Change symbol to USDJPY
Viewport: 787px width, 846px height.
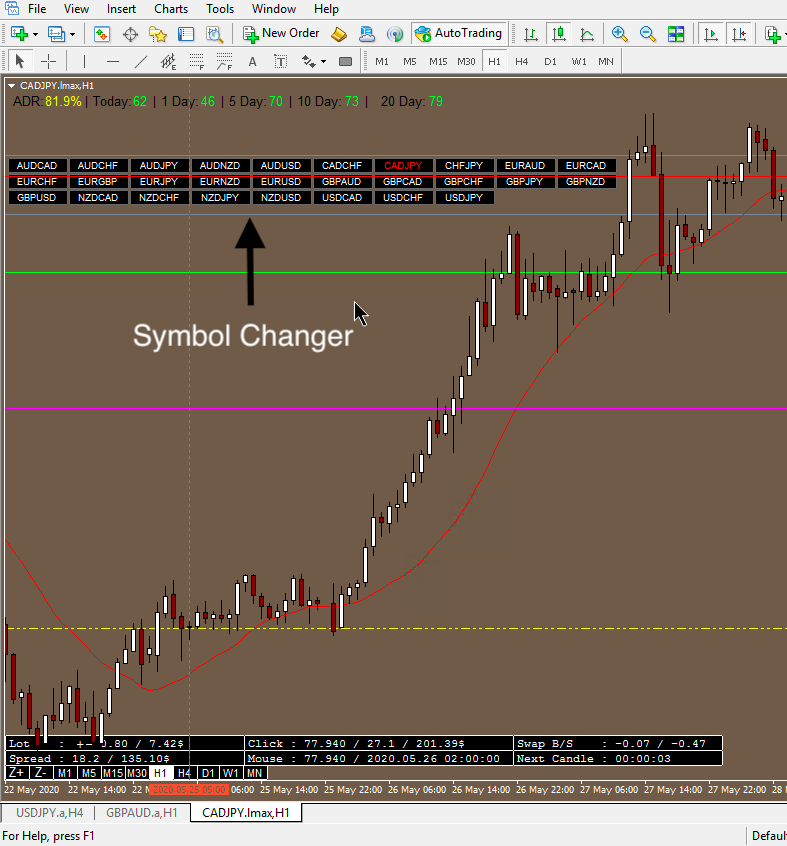click(x=463, y=197)
